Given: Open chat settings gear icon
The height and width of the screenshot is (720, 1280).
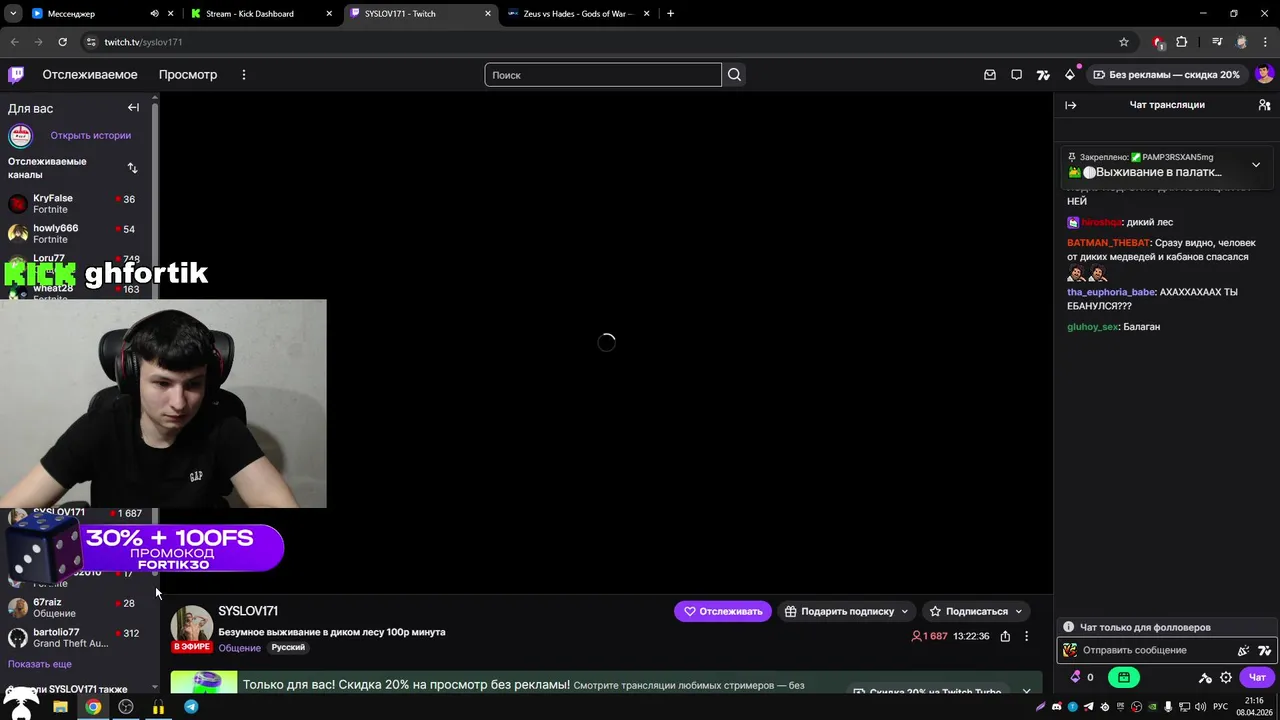Looking at the screenshot, I should 1226,677.
